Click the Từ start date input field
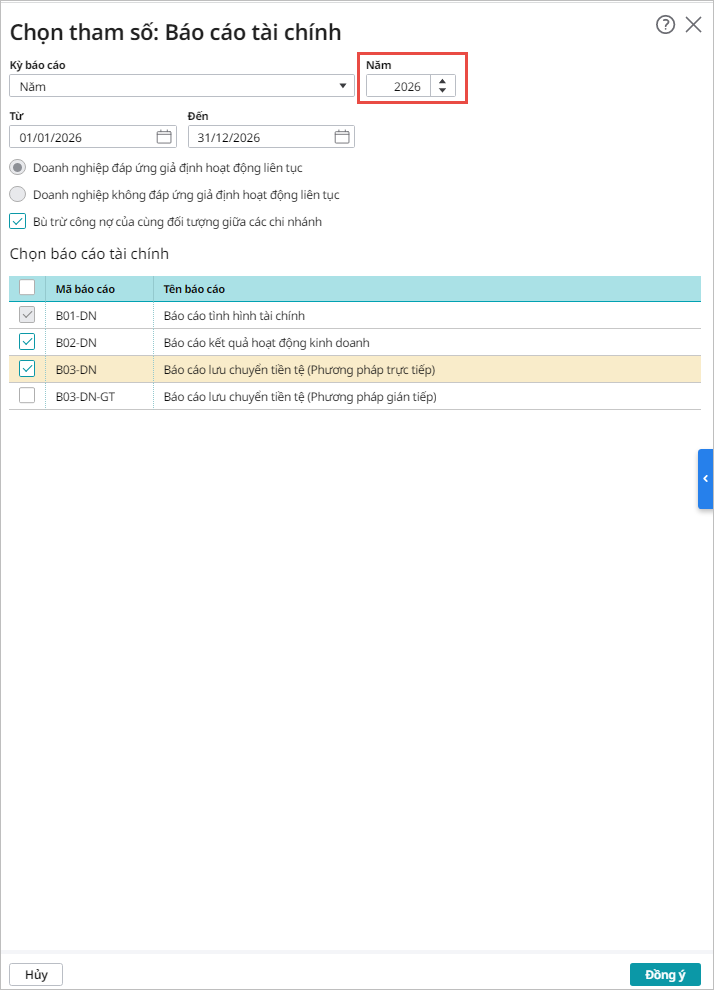 85,137
